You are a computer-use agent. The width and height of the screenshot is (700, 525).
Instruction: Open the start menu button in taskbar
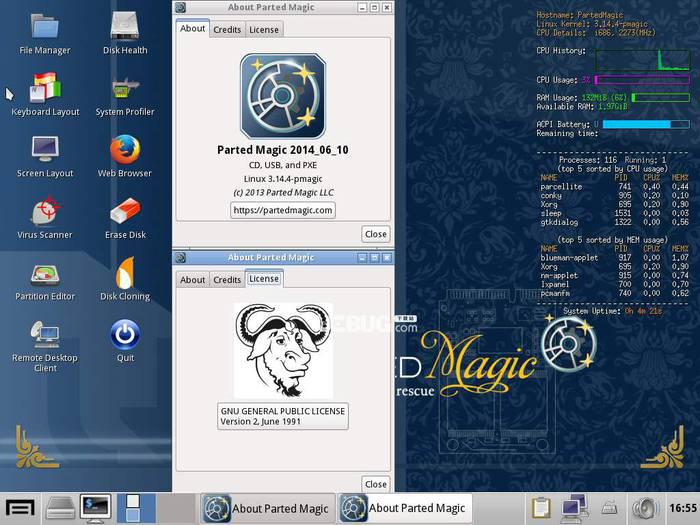[x=21, y=509]
